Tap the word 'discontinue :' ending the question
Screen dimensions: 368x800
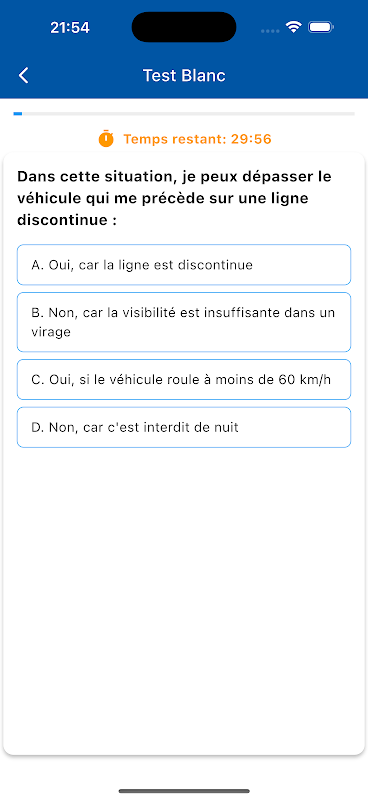(x=67, y=221)
